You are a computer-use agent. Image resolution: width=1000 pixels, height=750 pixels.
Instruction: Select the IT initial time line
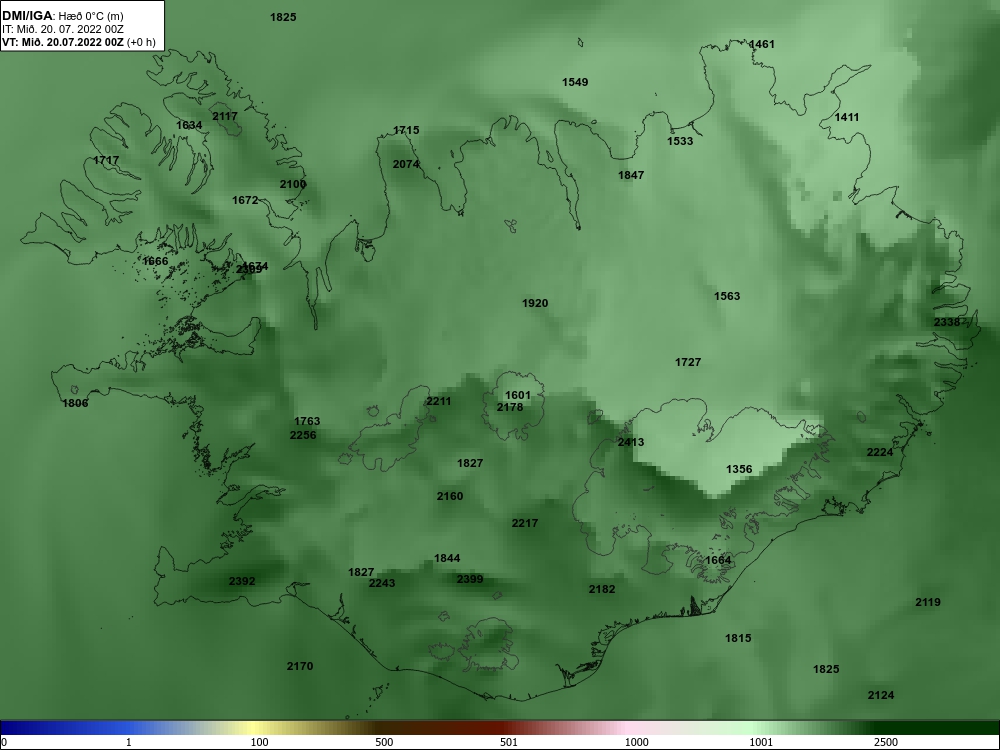(x=62, y=29)
